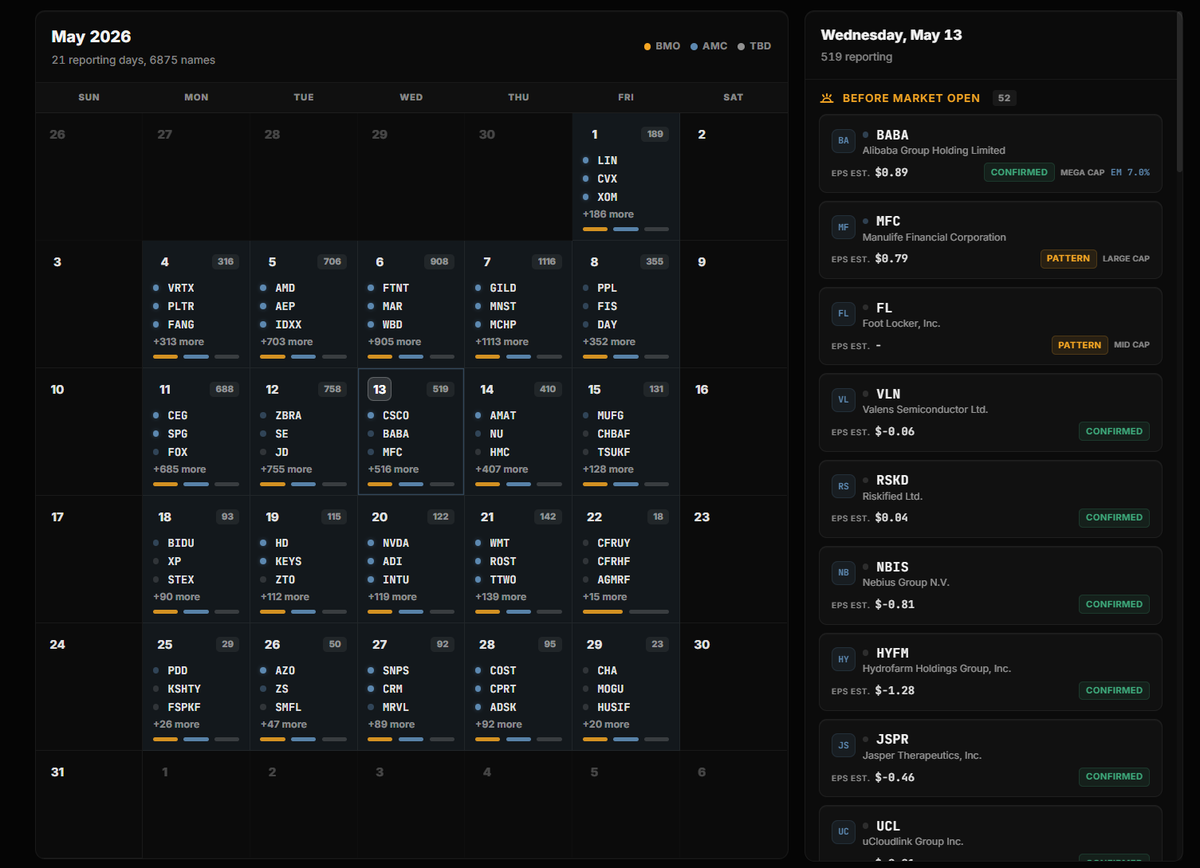Expand +47 more on May 26
1200x868 pixels.
(x=283, y=724)
